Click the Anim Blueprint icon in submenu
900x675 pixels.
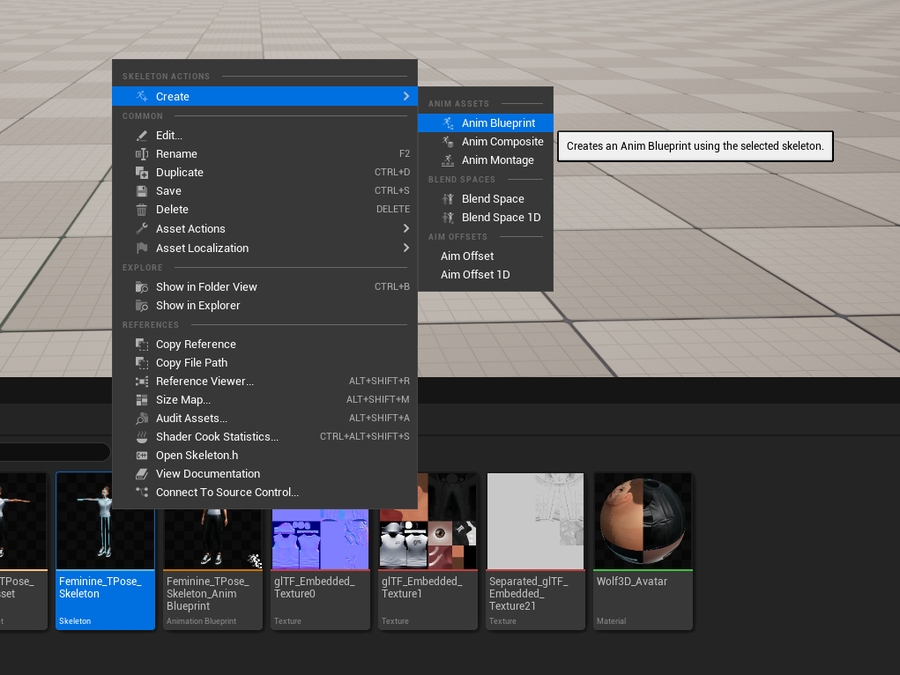pyautogui.click(x=448, y=123)
